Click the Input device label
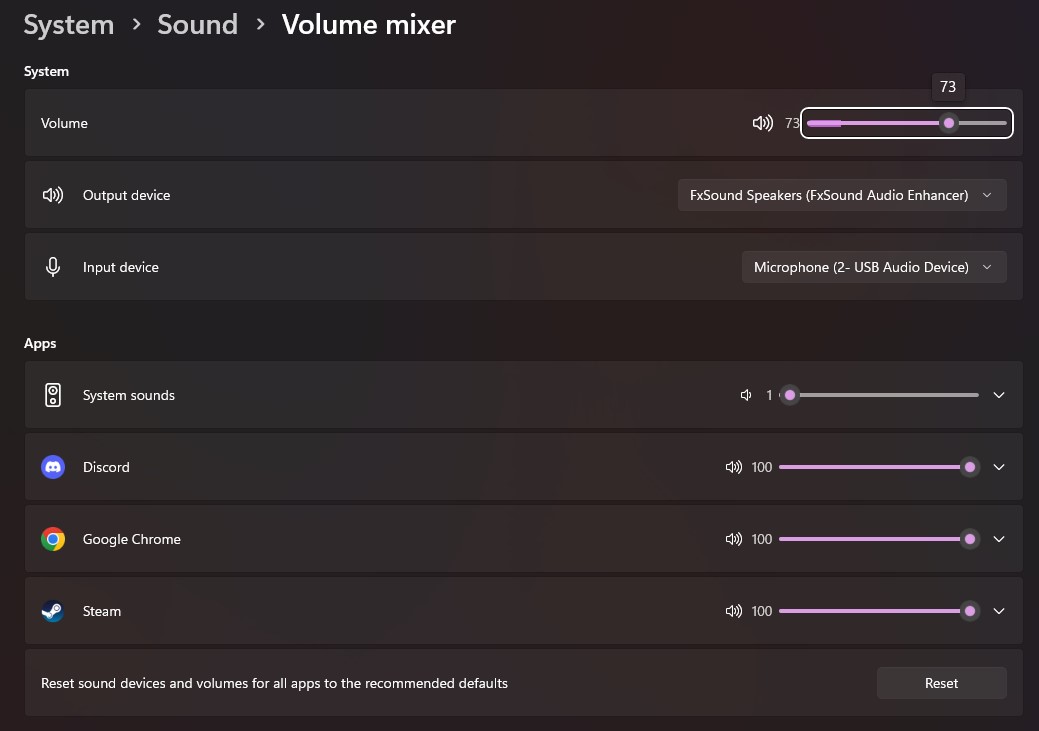1039x731 pixels. (121, 267)
